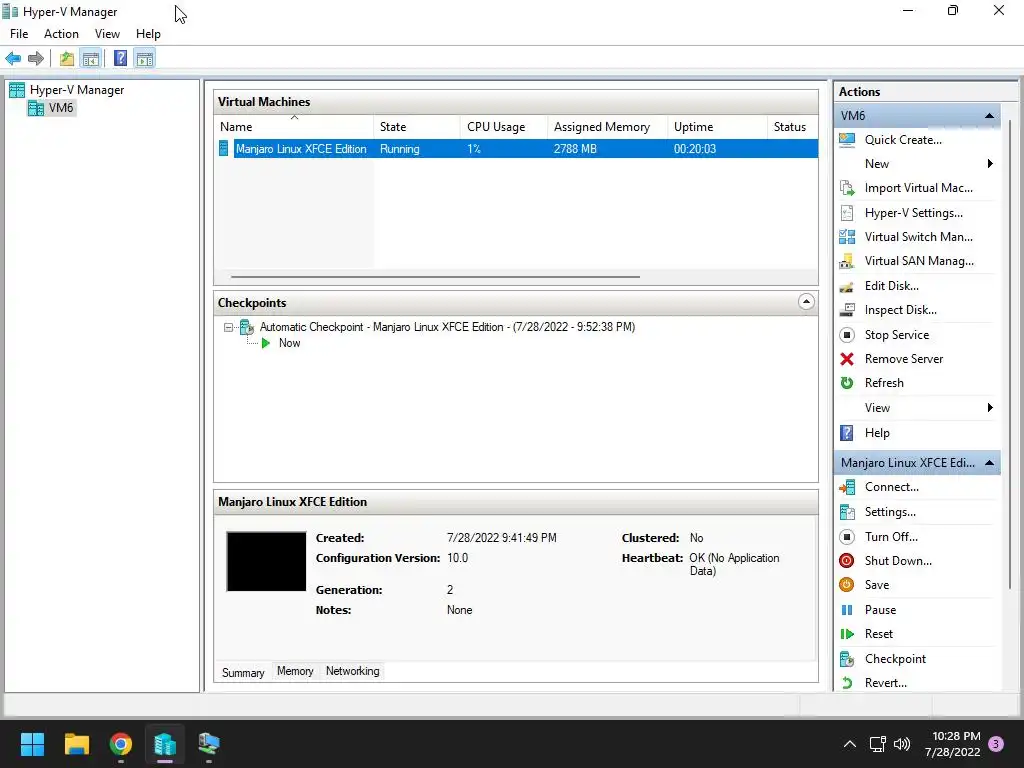Click the blue Help toolbar icon
The width and height of the screenshot is (1024, 768).
120,59
